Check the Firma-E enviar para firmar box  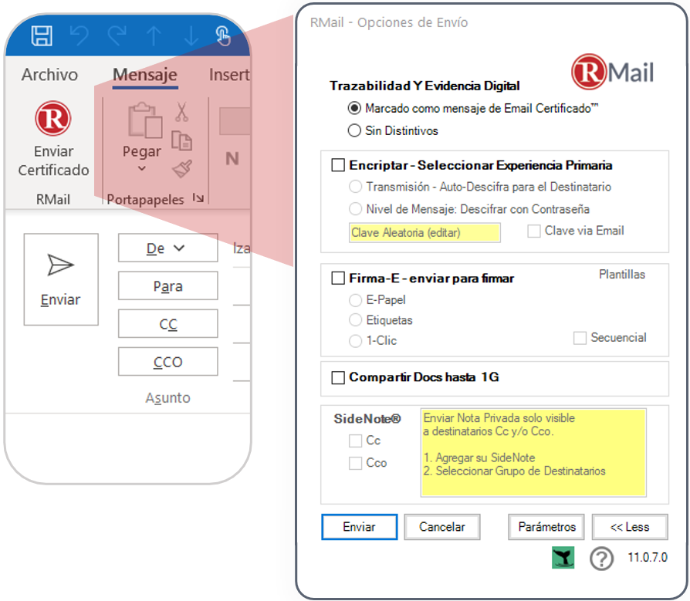click(337, 278)
